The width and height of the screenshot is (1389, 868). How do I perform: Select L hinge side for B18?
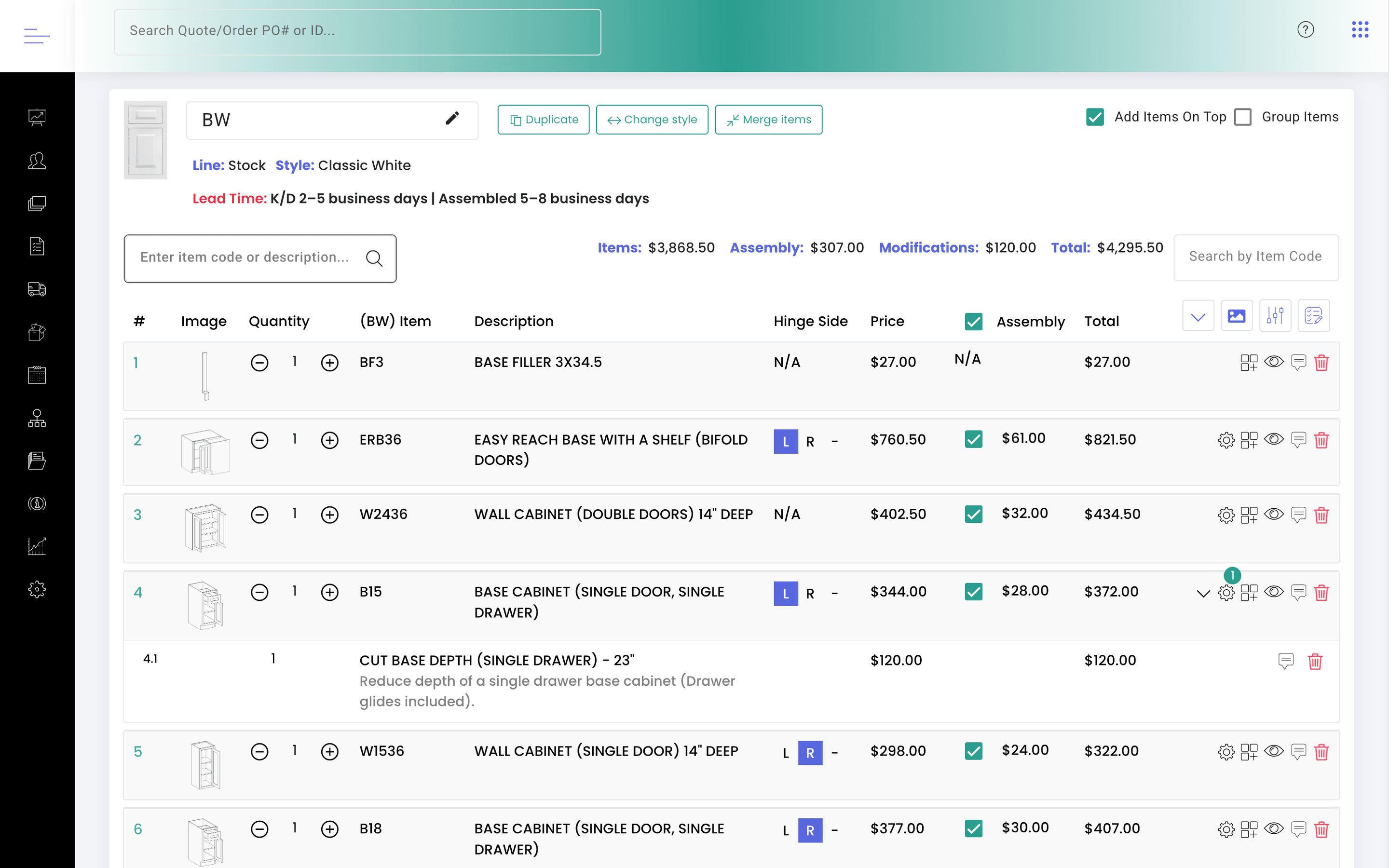click(786, 831)
